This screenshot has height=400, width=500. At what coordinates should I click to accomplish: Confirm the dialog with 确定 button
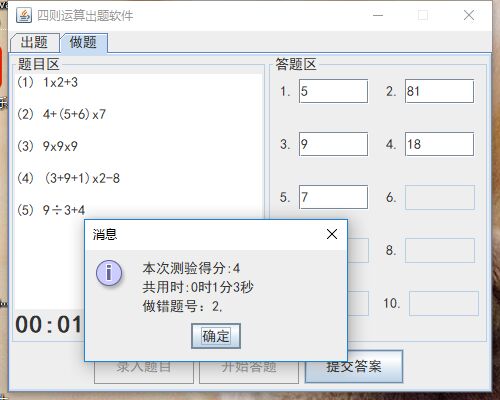click(216, 336)
